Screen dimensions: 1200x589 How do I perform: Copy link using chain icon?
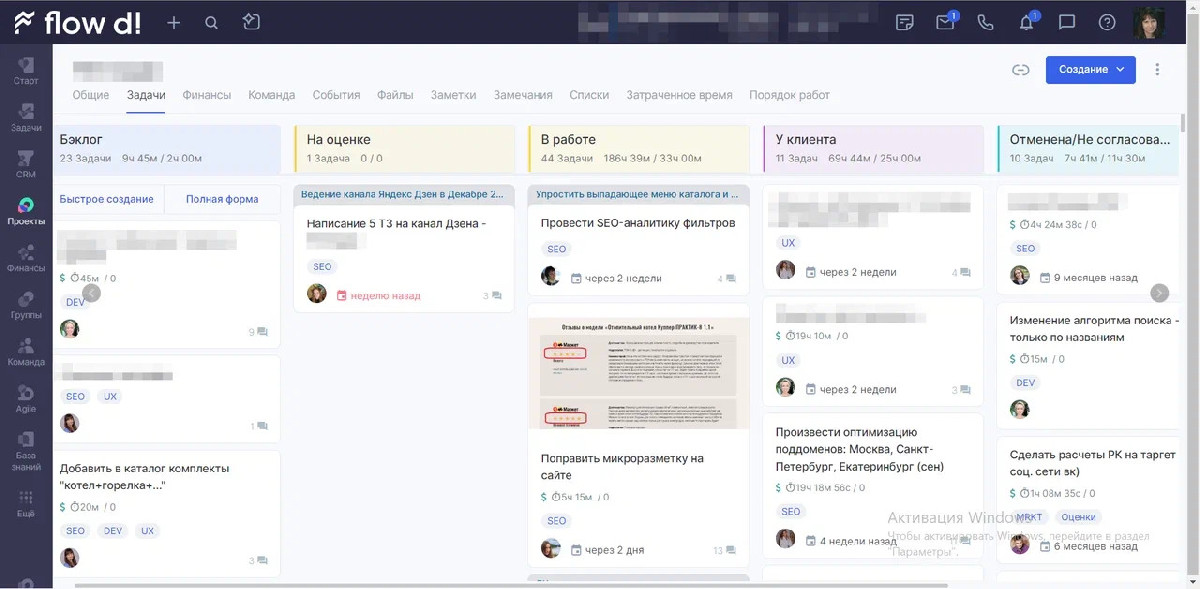point(1020,70)
